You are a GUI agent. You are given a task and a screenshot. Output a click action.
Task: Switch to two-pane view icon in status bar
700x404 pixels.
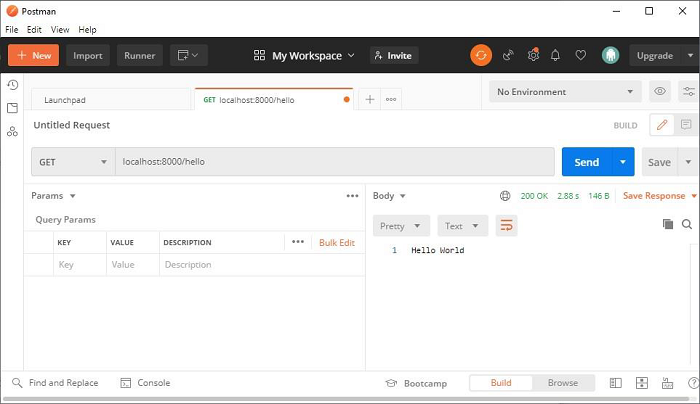pyautogui.click(x=642, y=383)
